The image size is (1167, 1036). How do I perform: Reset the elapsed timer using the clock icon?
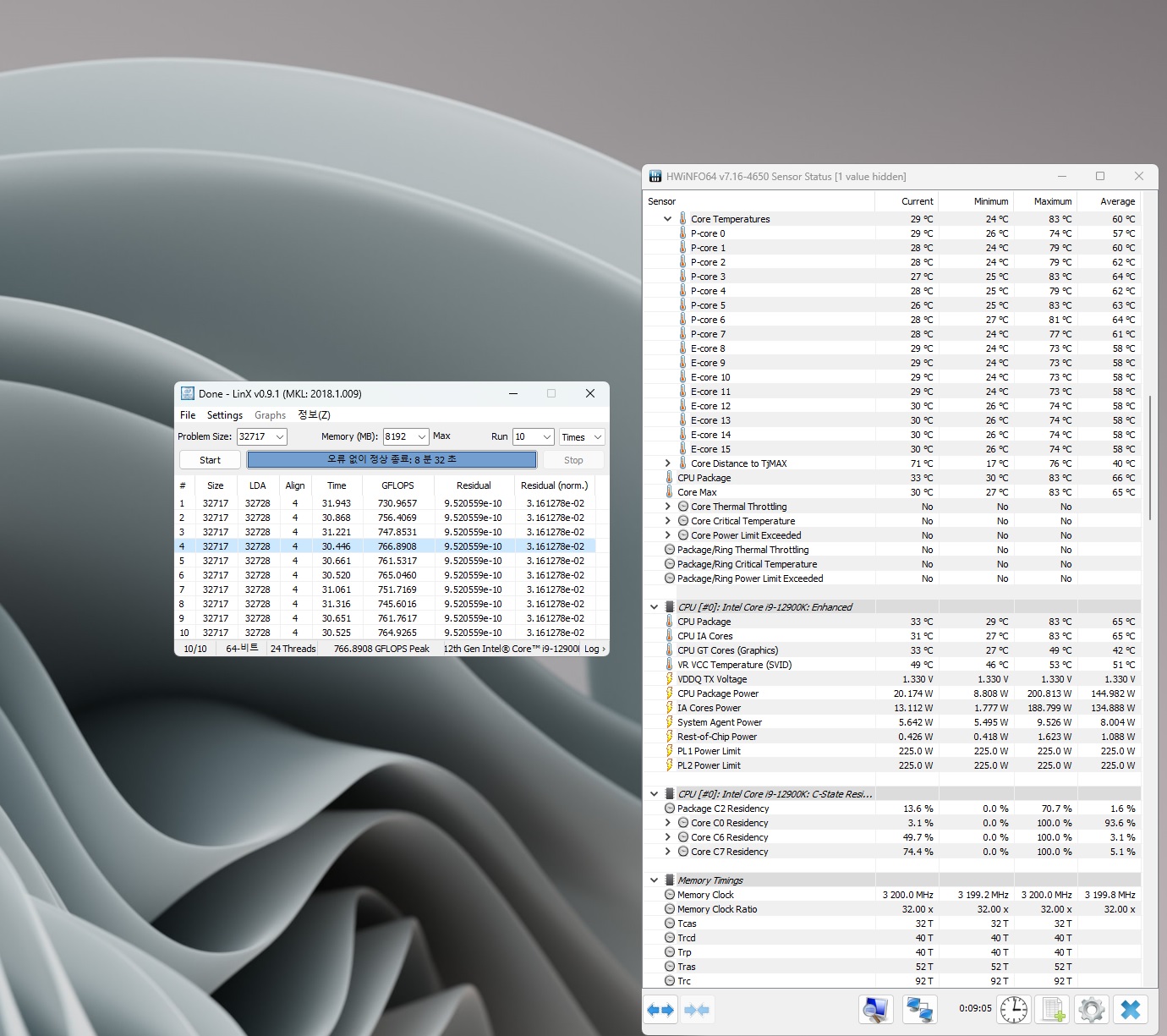(1013, 1010)
